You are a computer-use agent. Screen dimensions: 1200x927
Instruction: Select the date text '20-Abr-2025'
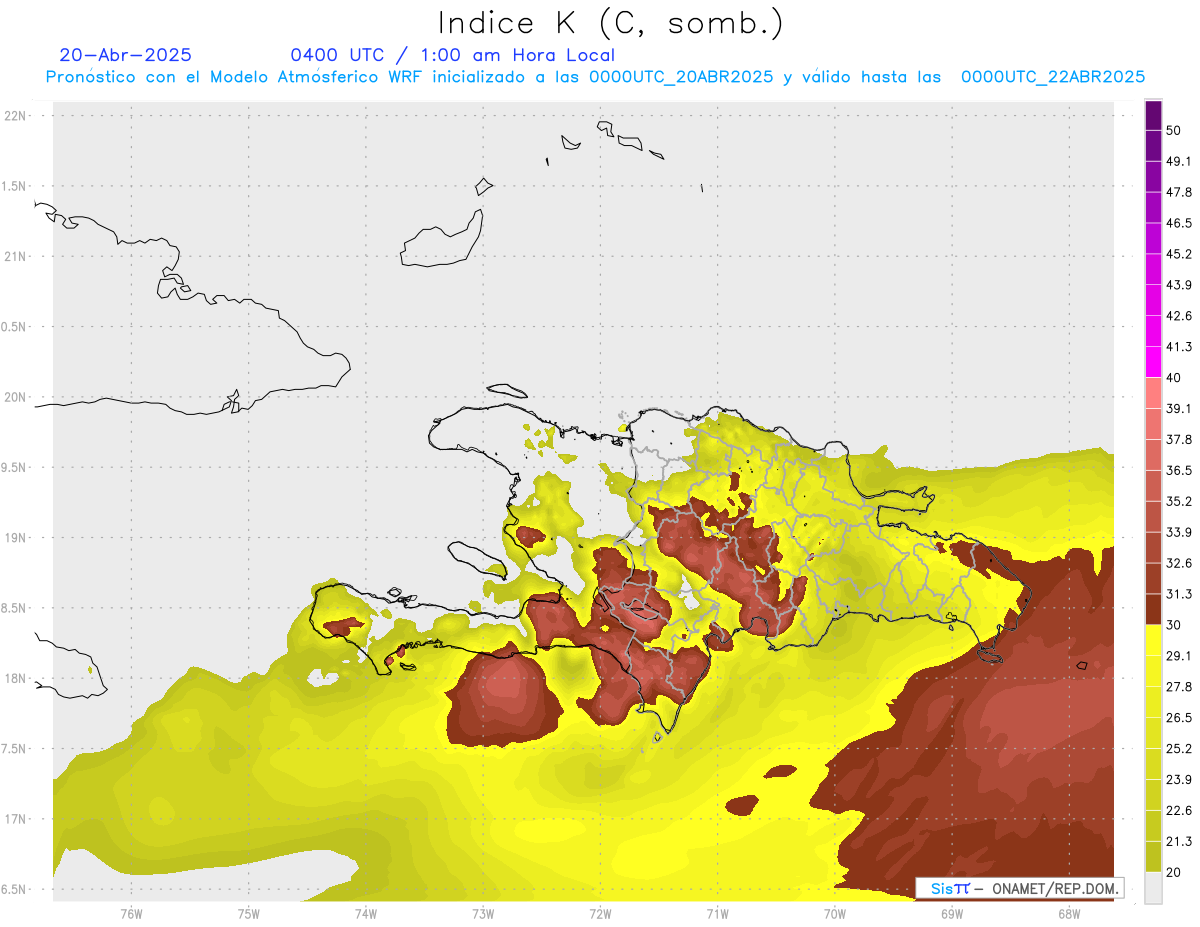tap(126, 55)
